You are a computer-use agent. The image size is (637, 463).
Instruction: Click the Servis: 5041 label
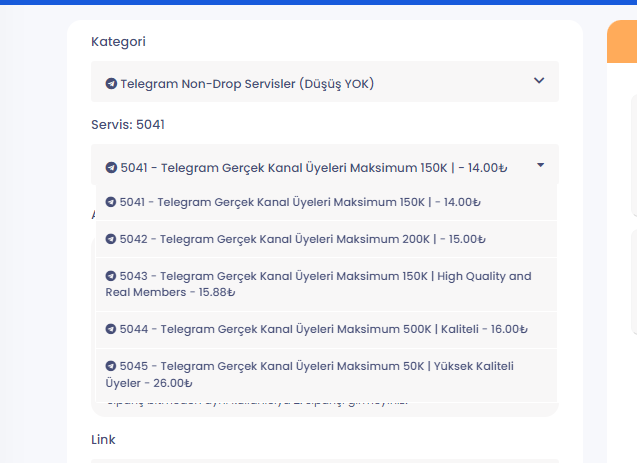coord(128,125)
